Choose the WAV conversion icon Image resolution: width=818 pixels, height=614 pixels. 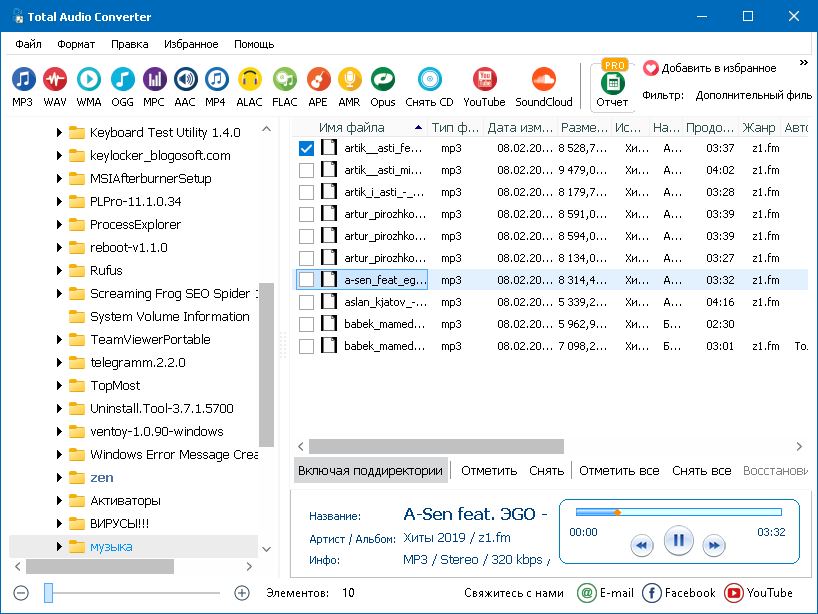55,80
